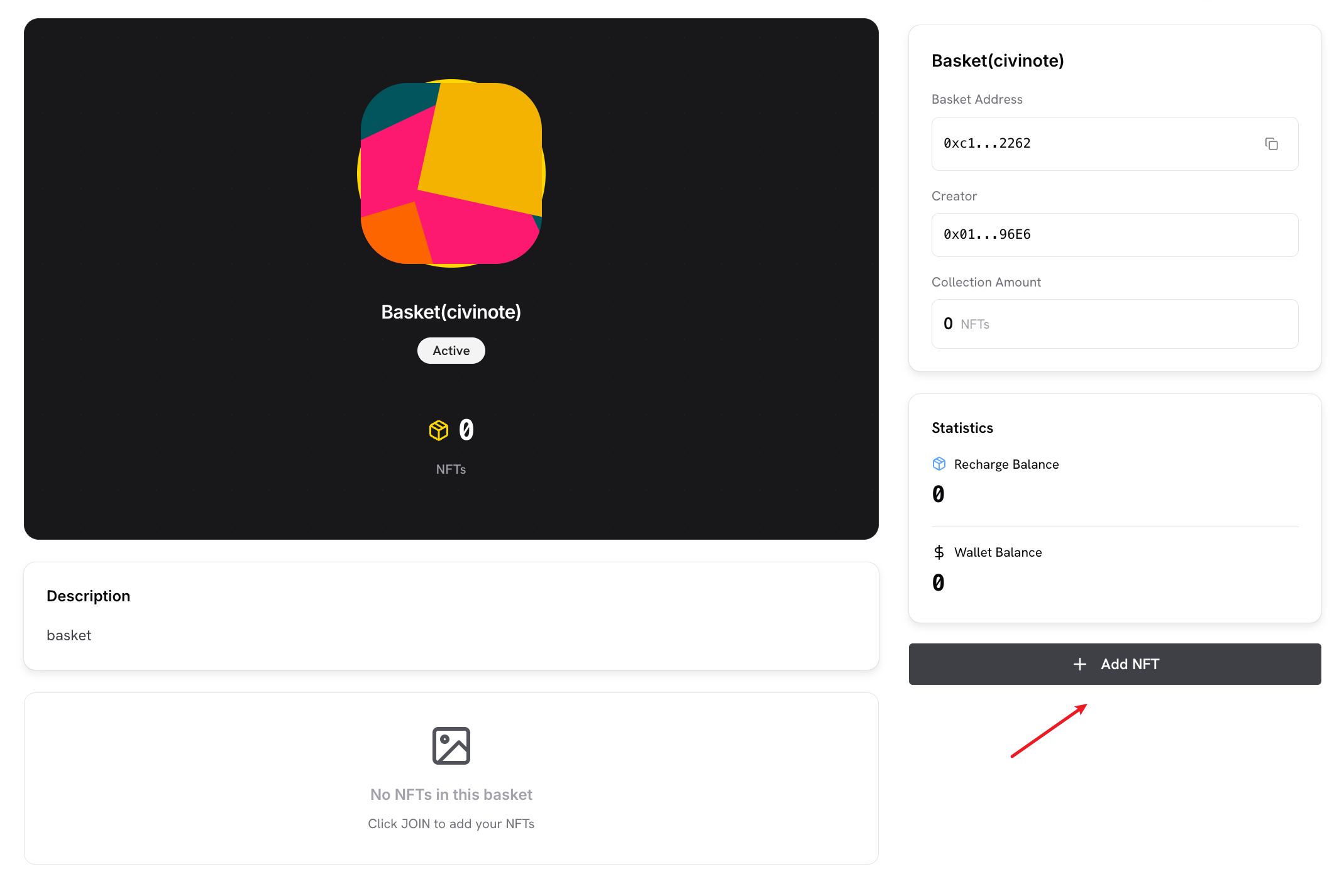
Task: Click the Description heading
Action: point(88,596)
